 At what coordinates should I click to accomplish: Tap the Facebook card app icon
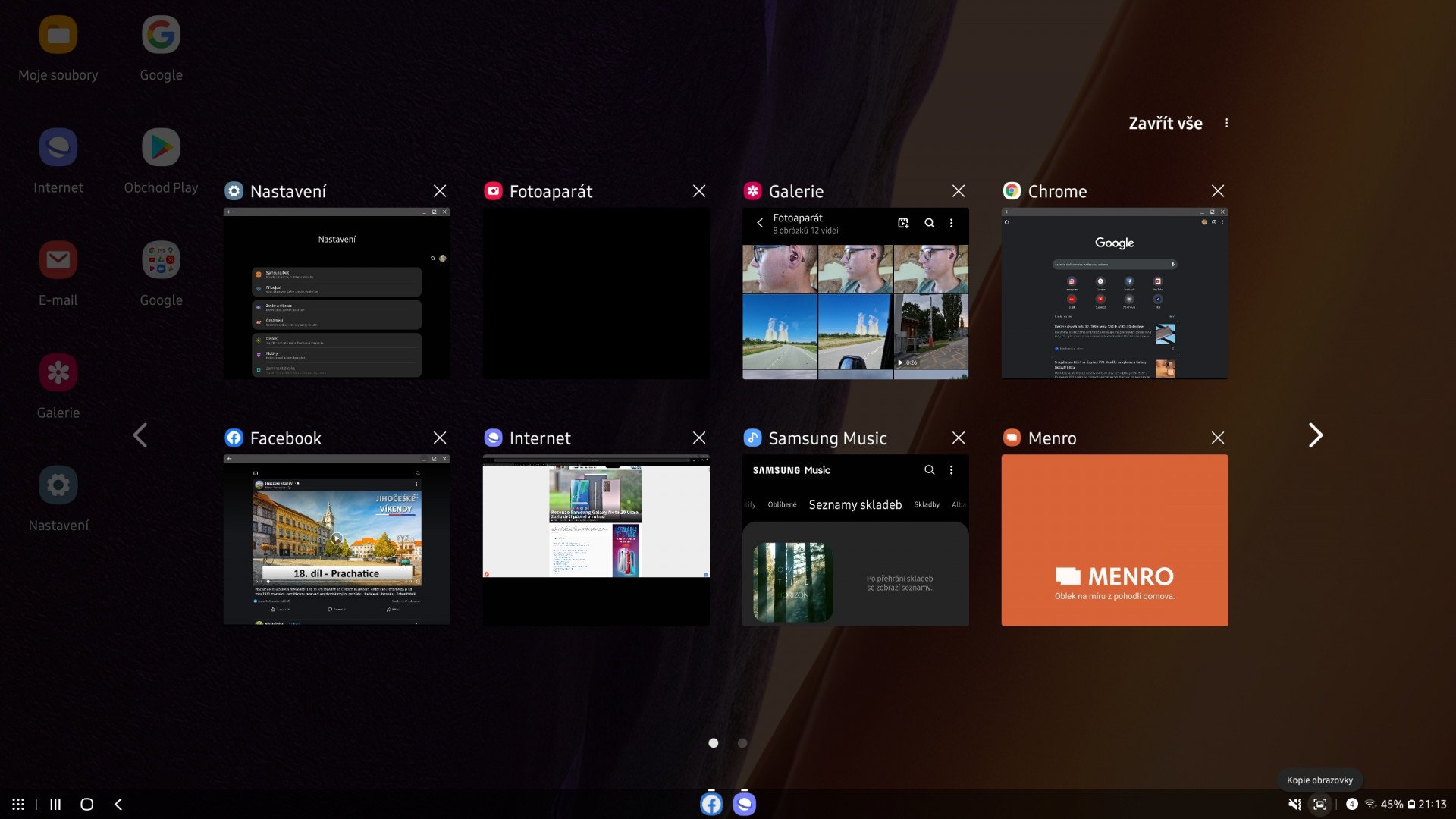tap(234, 438)
